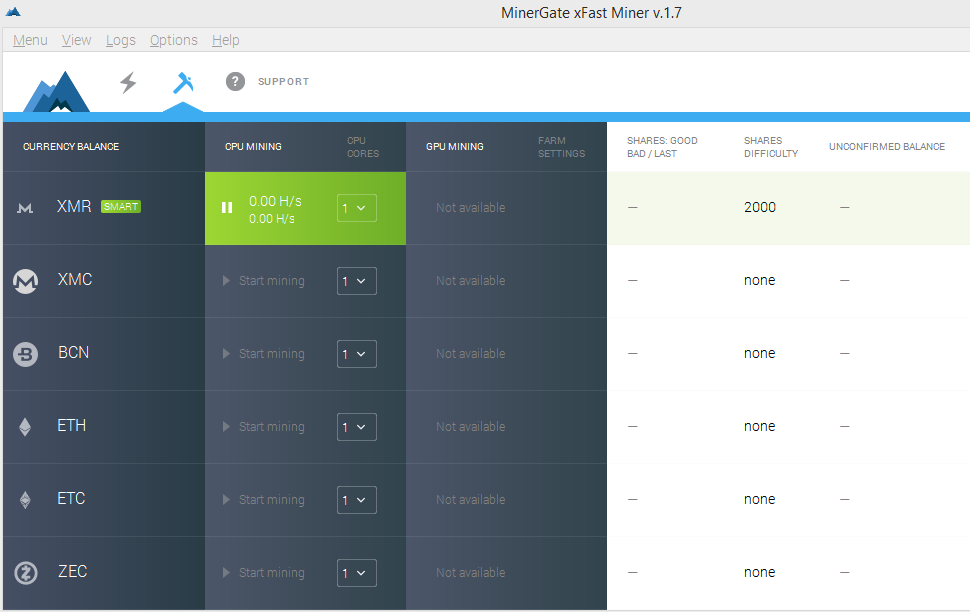Start mining ZEC on CPU
970x612 pixels.
tap(264, 573)
